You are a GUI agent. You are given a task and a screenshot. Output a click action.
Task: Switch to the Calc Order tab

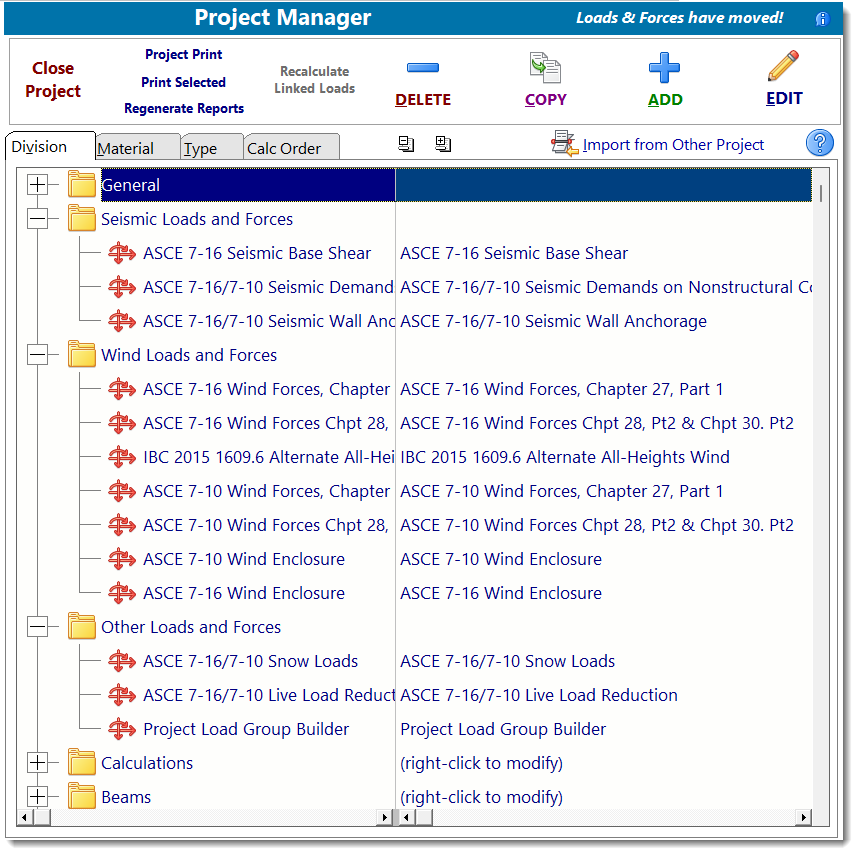pyautogui.click(x=284, y=148)
